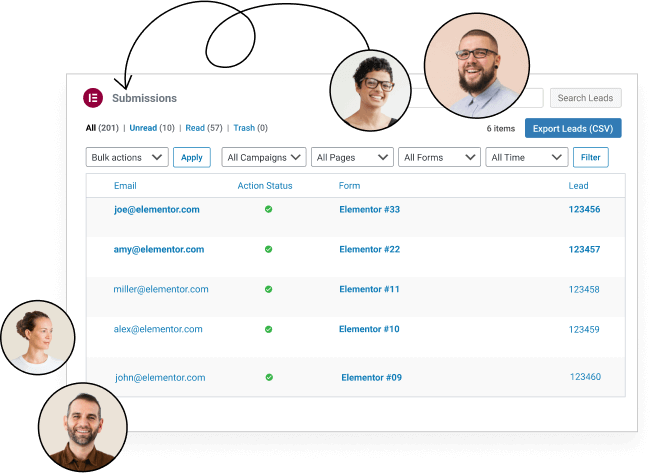The width and height of the screenshot is (659, 473).
Task: Switch to the Unread submissions tab
Action: tap(143, 128)
